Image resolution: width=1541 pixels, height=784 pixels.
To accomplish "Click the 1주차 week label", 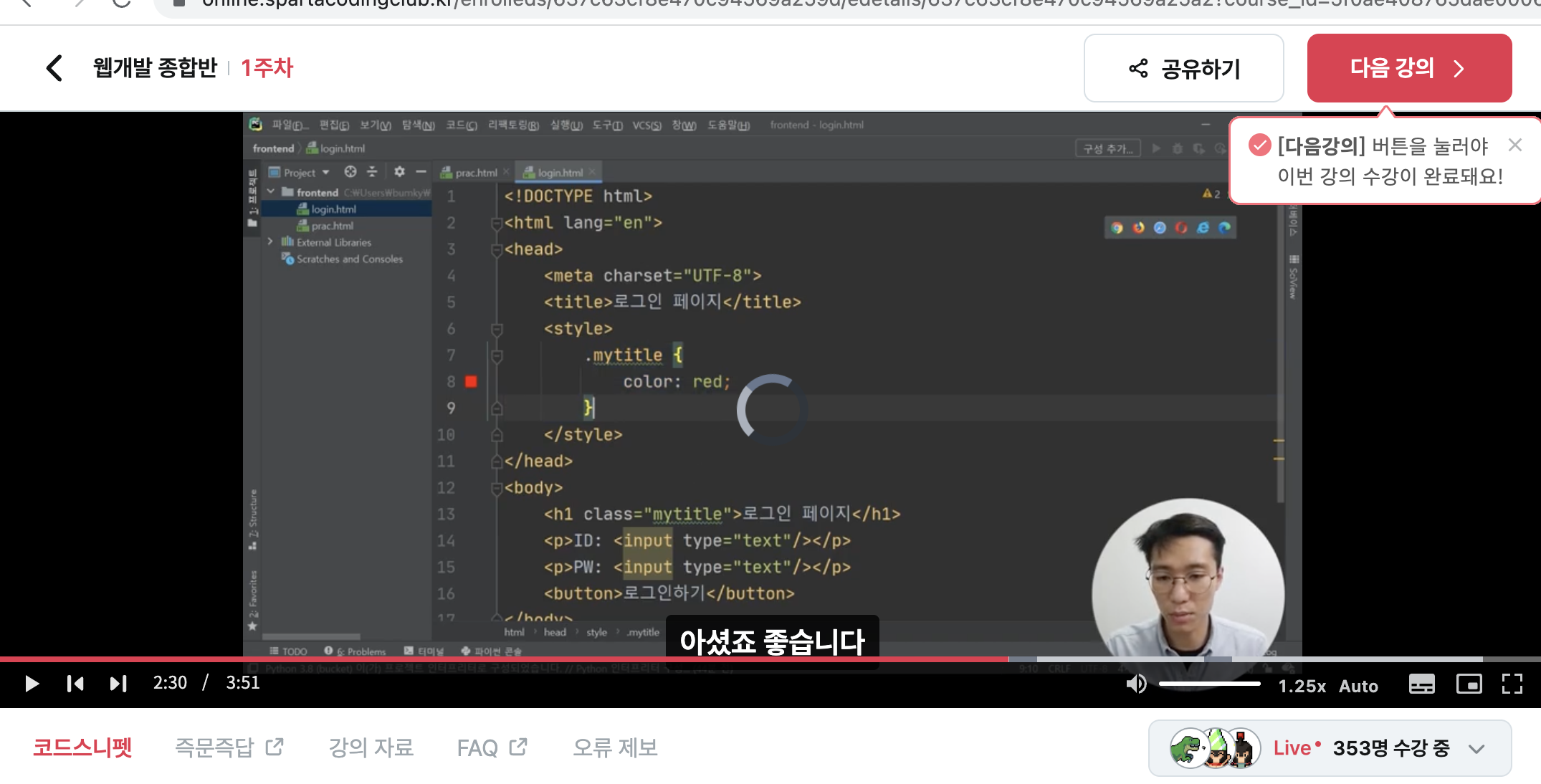I will pos(267,68).
